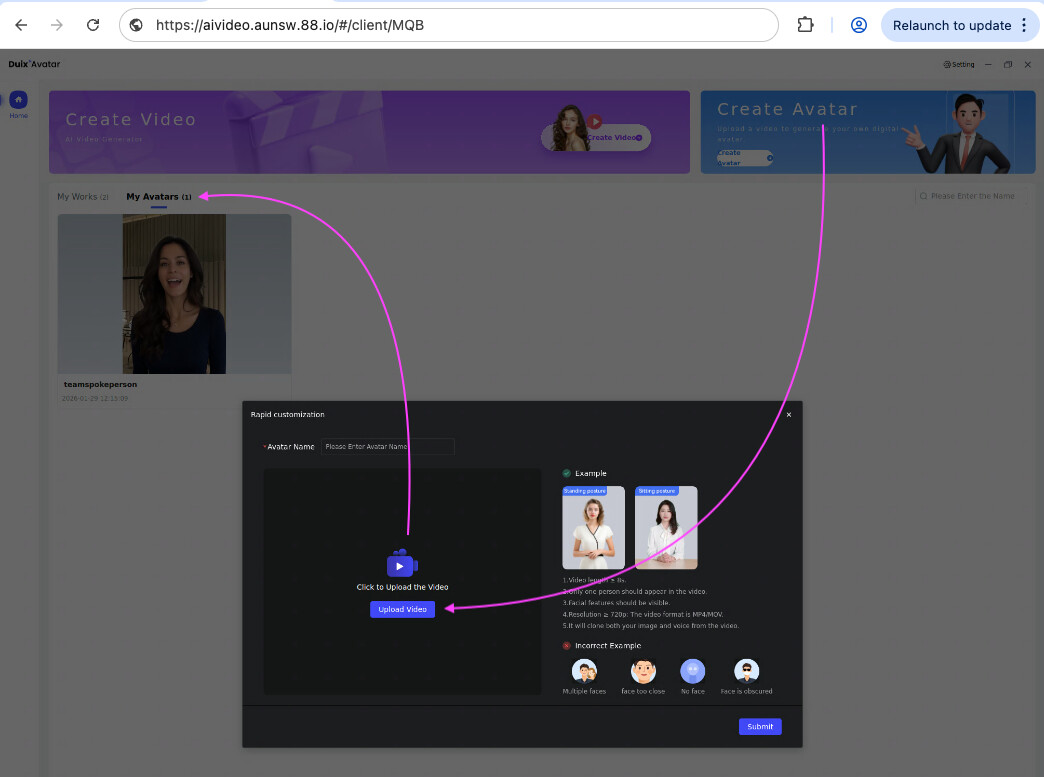Click the No face example icon

pyautogui.click(x=692, y=671)
